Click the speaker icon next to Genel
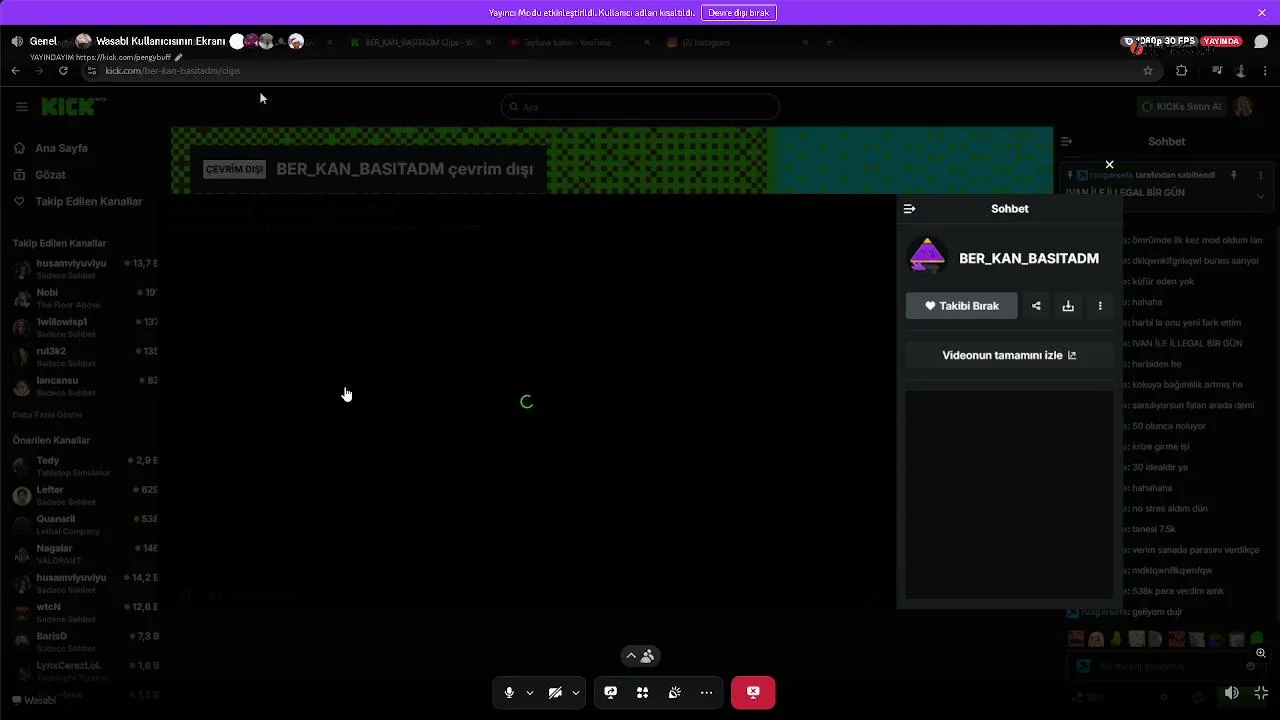1280x720 pixels. [17, 42]
